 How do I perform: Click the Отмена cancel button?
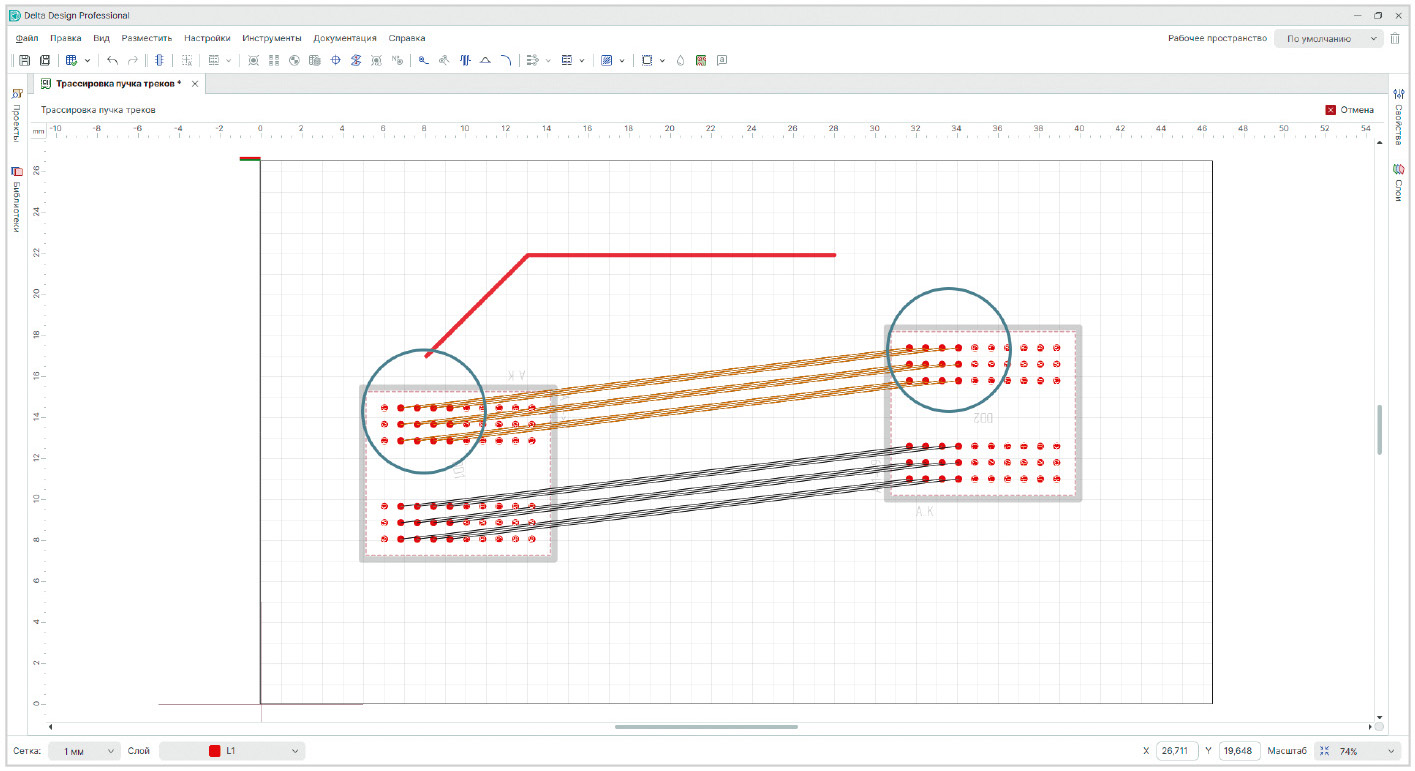point(1349,110)
